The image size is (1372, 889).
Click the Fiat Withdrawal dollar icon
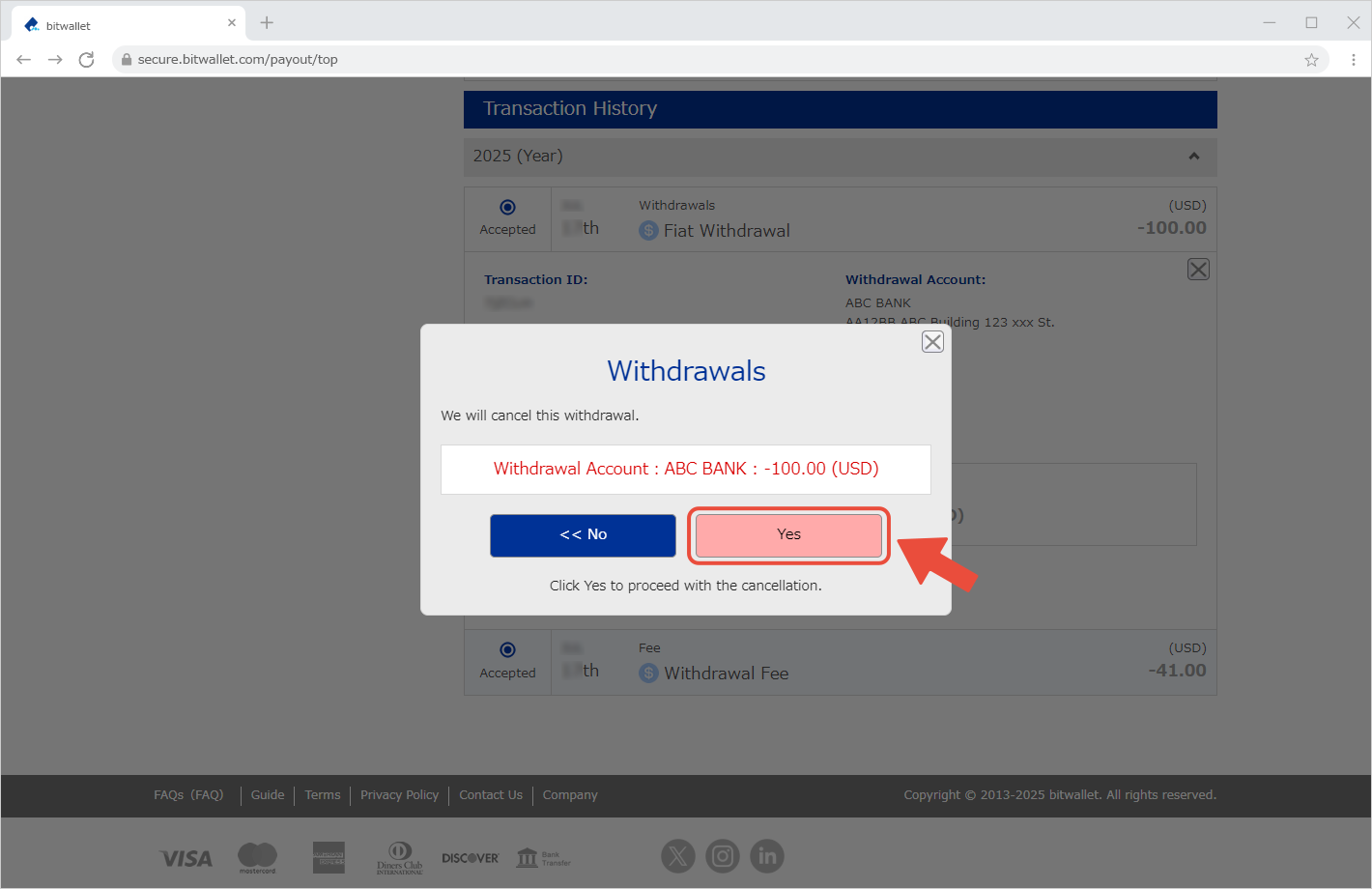pos(649,231)
